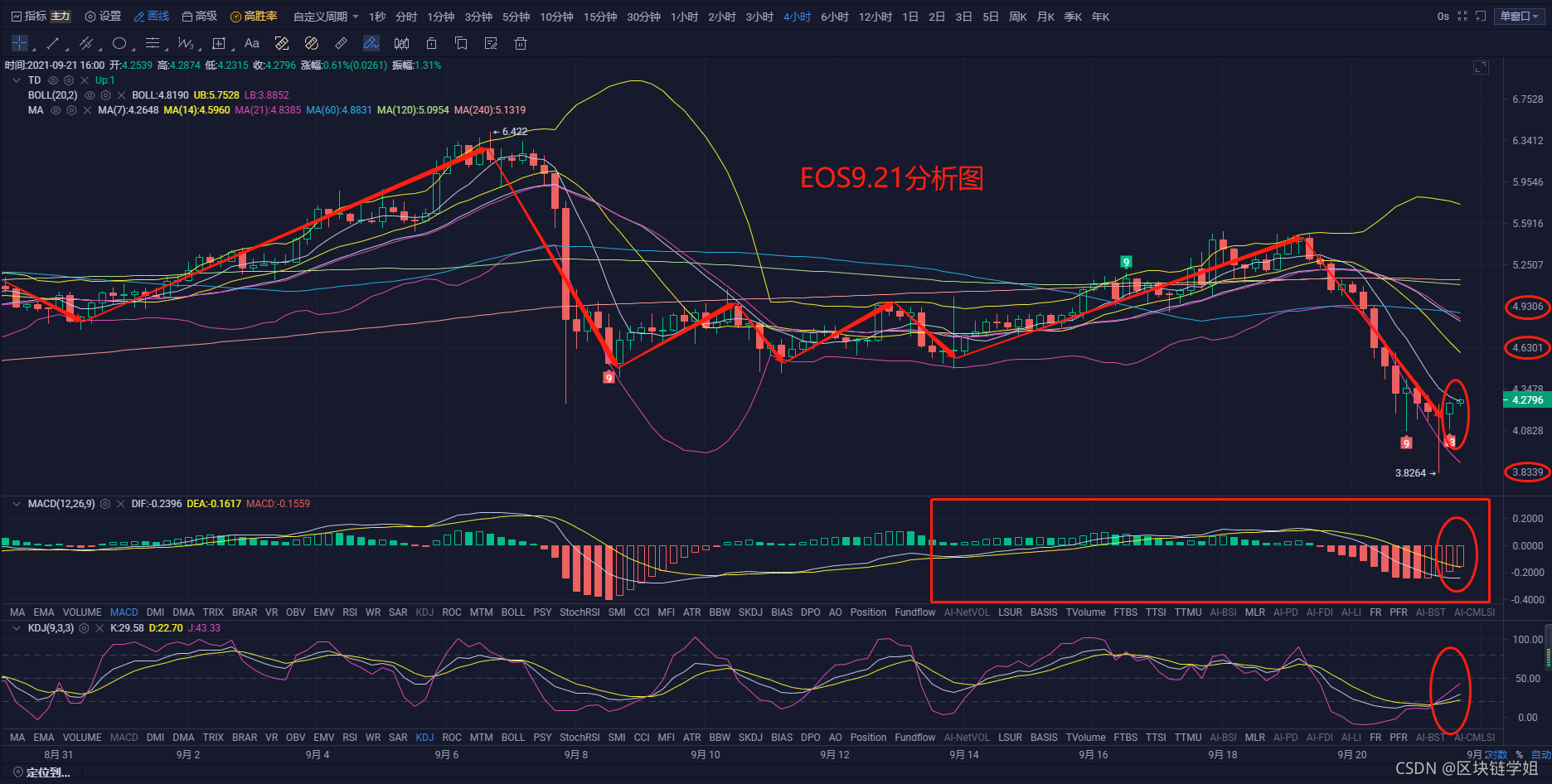Click the add window icon beside 单窗口
The image size is (1552, 784).
(1481, 17)
